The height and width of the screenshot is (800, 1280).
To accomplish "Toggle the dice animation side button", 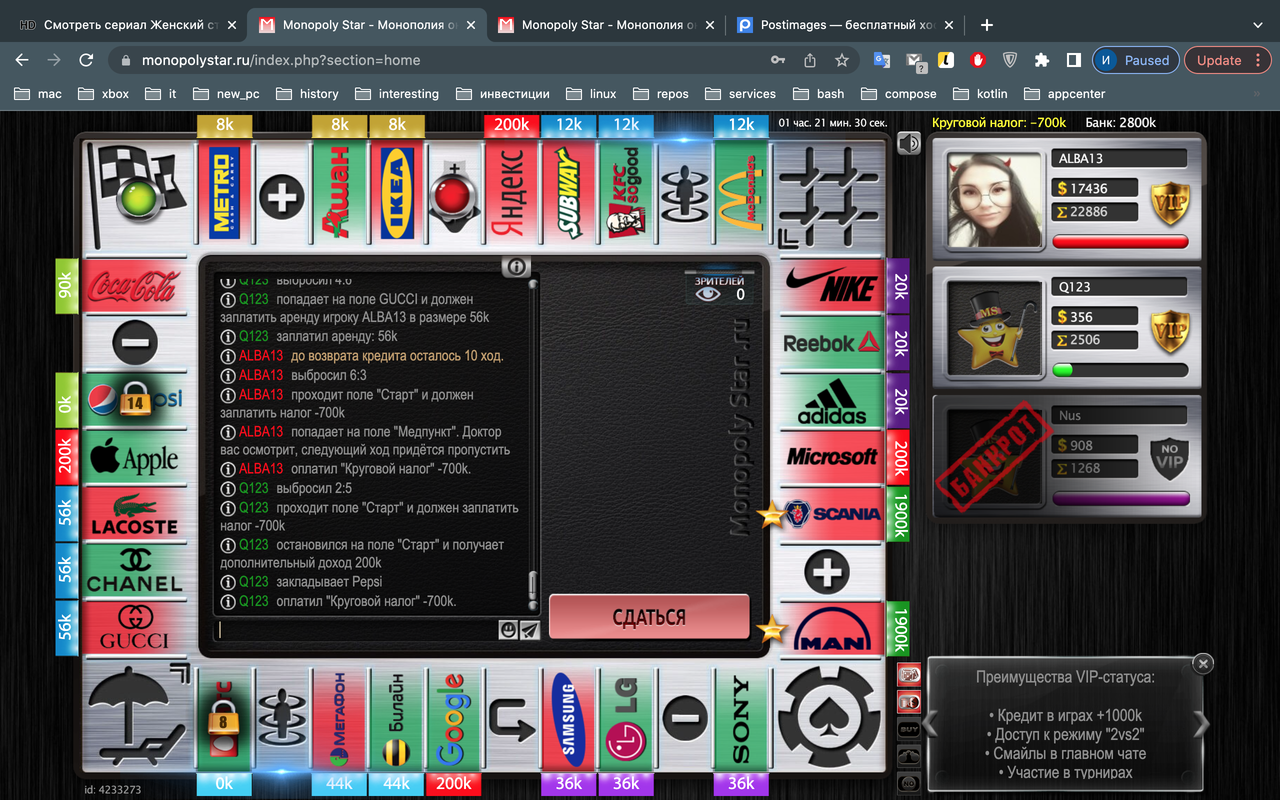I will click(x=910, y=674).
